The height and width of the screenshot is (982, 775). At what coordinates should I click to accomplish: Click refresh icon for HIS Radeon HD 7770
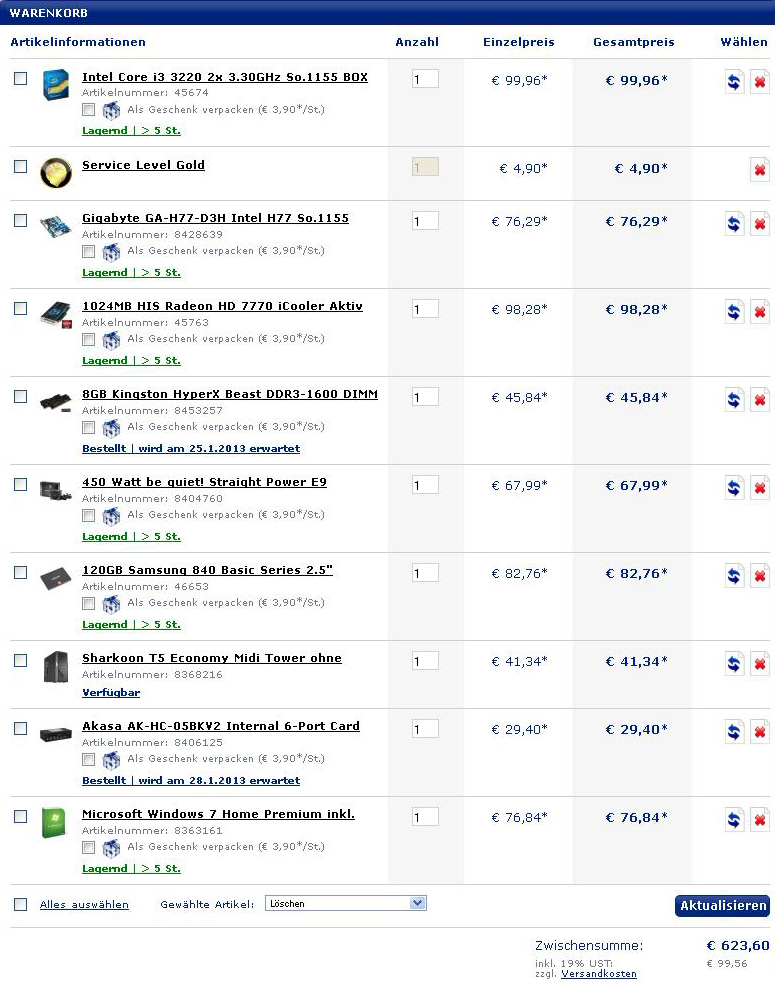click(x=735, y=311)
